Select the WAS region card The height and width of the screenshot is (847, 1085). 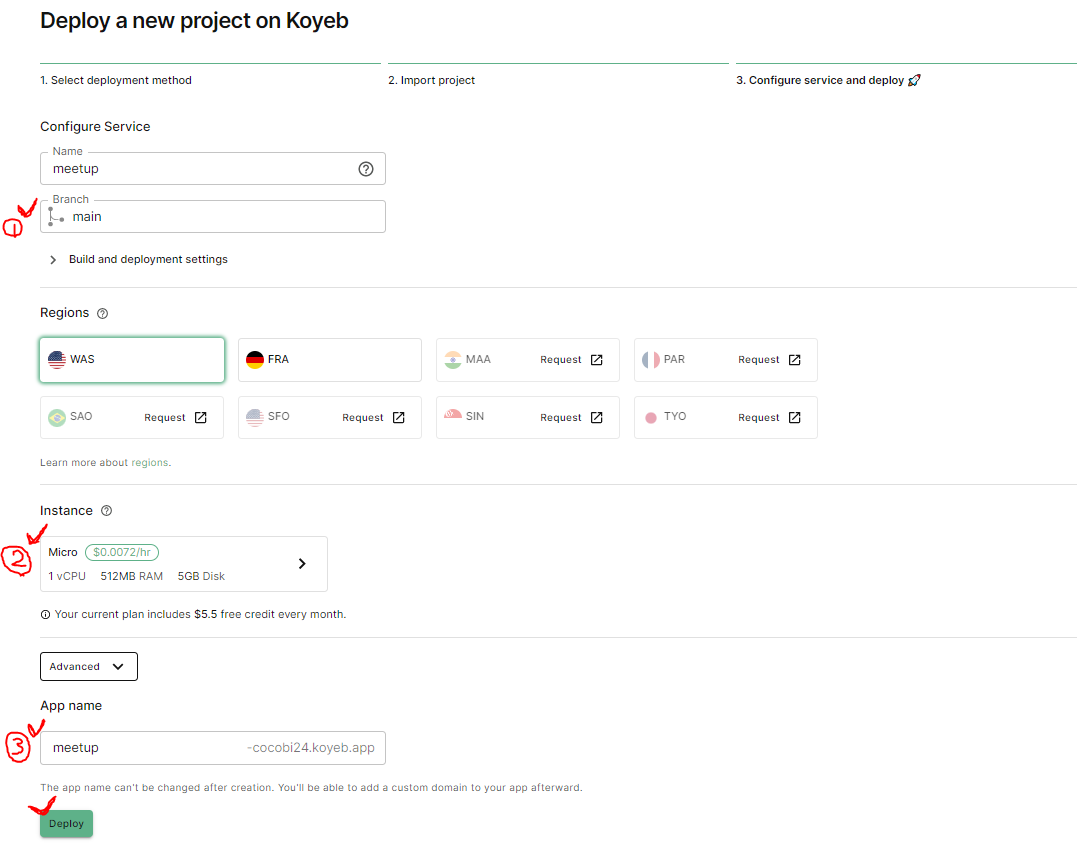132,360
